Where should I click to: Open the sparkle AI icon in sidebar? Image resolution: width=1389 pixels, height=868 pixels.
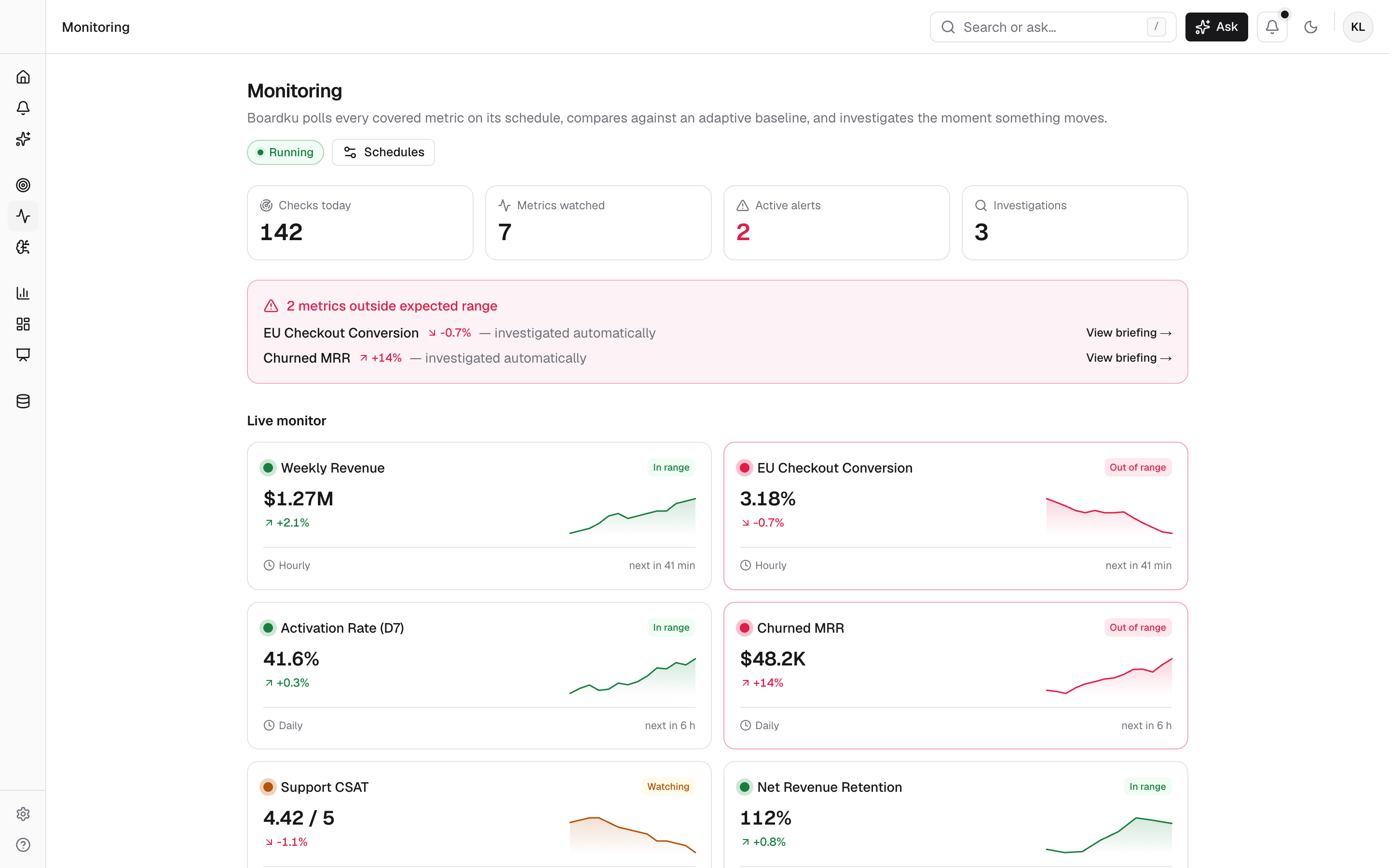[x=23, y=139]
